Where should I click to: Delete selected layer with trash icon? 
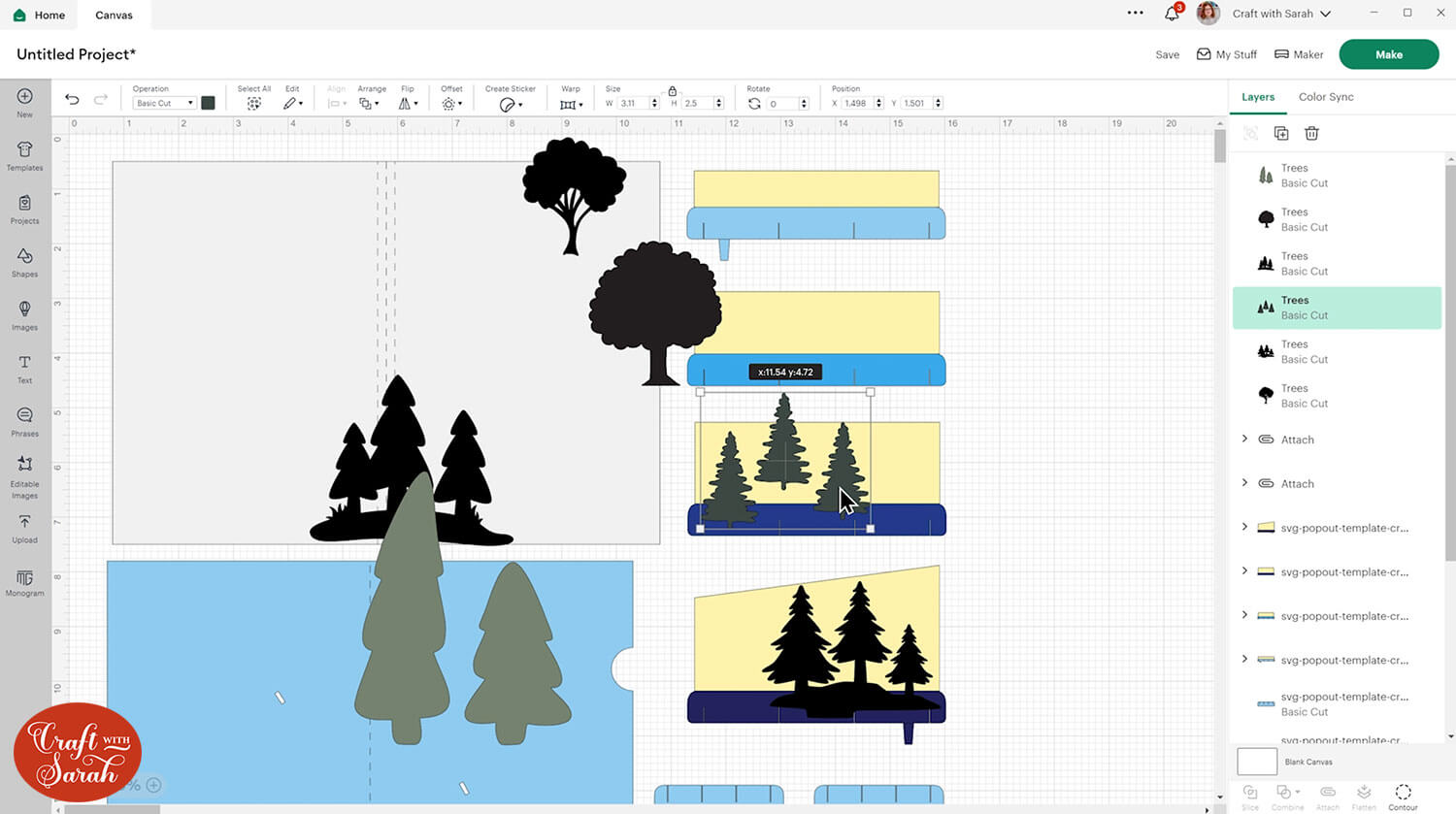point(1311,133)
